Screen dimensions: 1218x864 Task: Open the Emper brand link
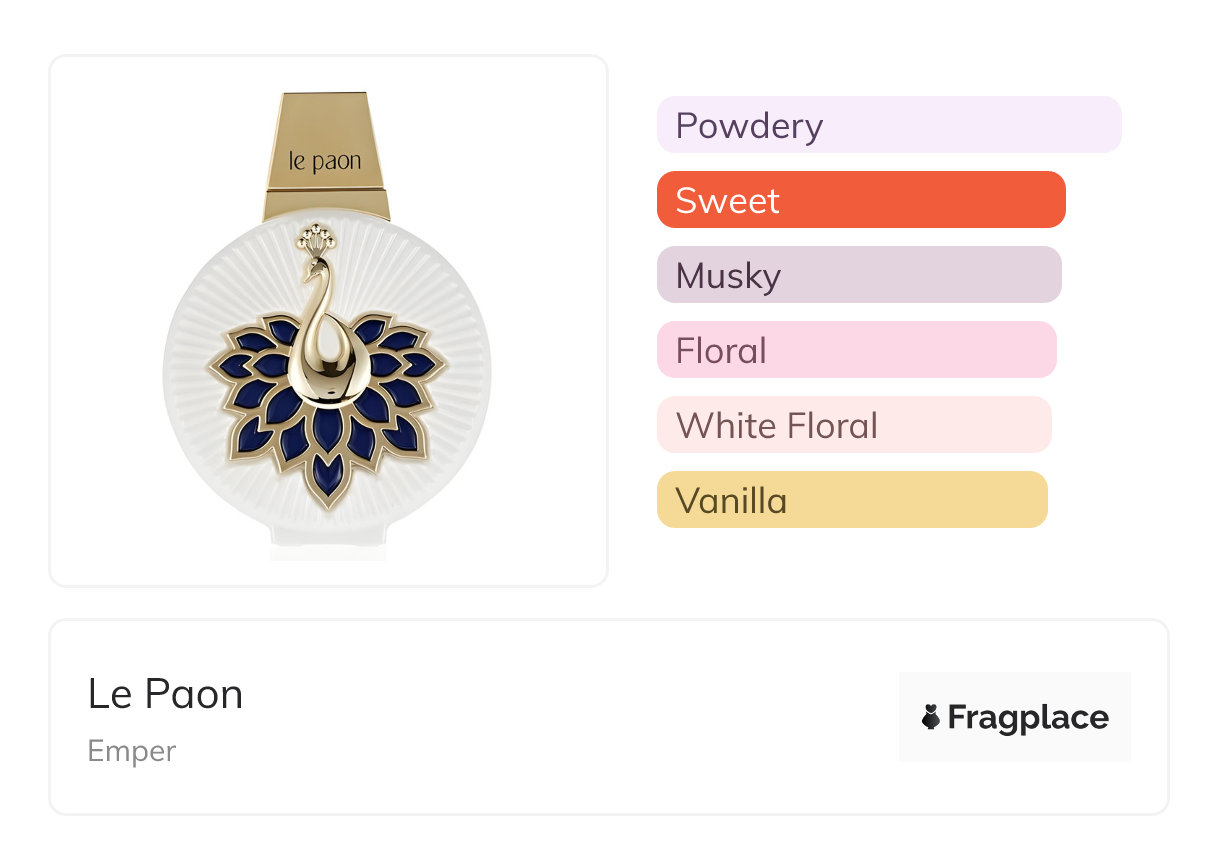coord(132,751)
